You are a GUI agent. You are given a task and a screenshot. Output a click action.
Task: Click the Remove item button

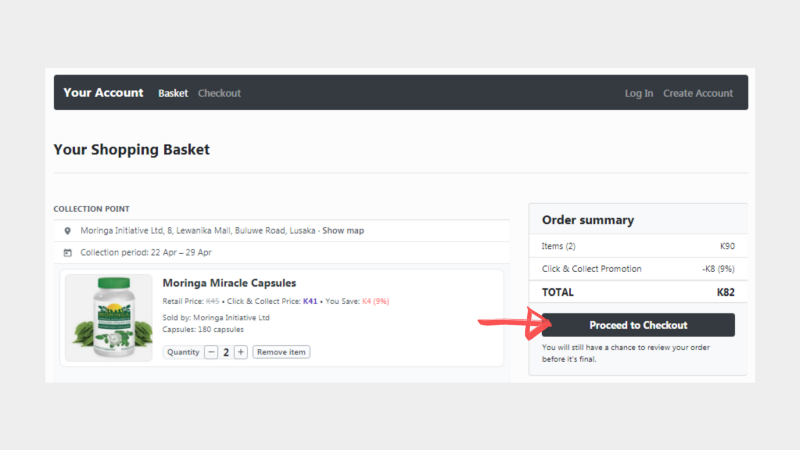click(x=281, y=352)
